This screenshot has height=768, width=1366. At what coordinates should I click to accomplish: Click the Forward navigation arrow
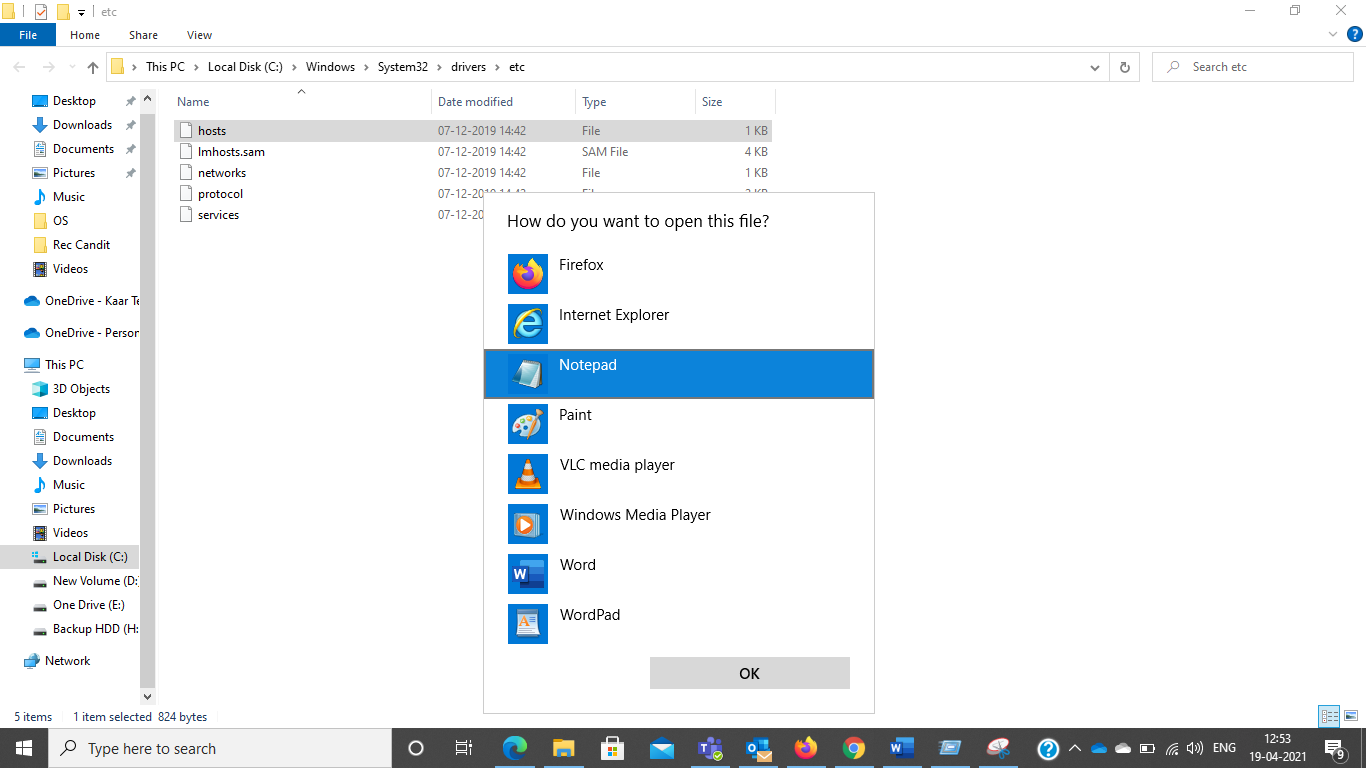click(x=47, y=67)
